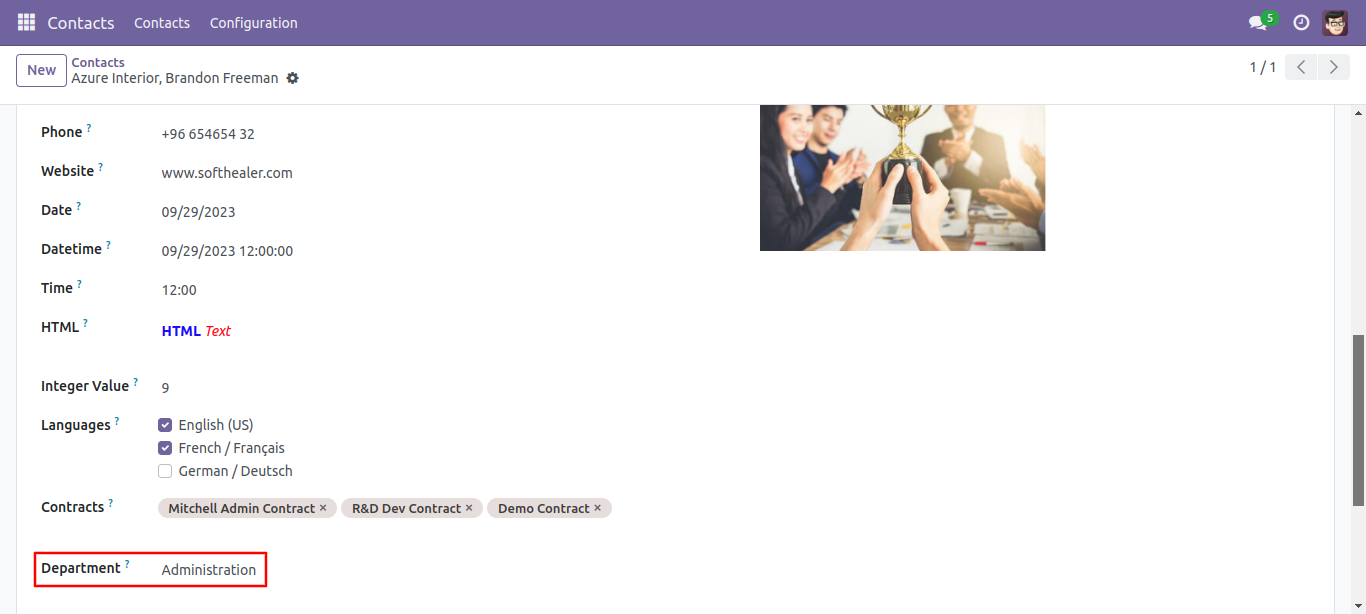Remove the R&D Dev Contract tag
This screenshot has width=1366, height=614.
469,508
